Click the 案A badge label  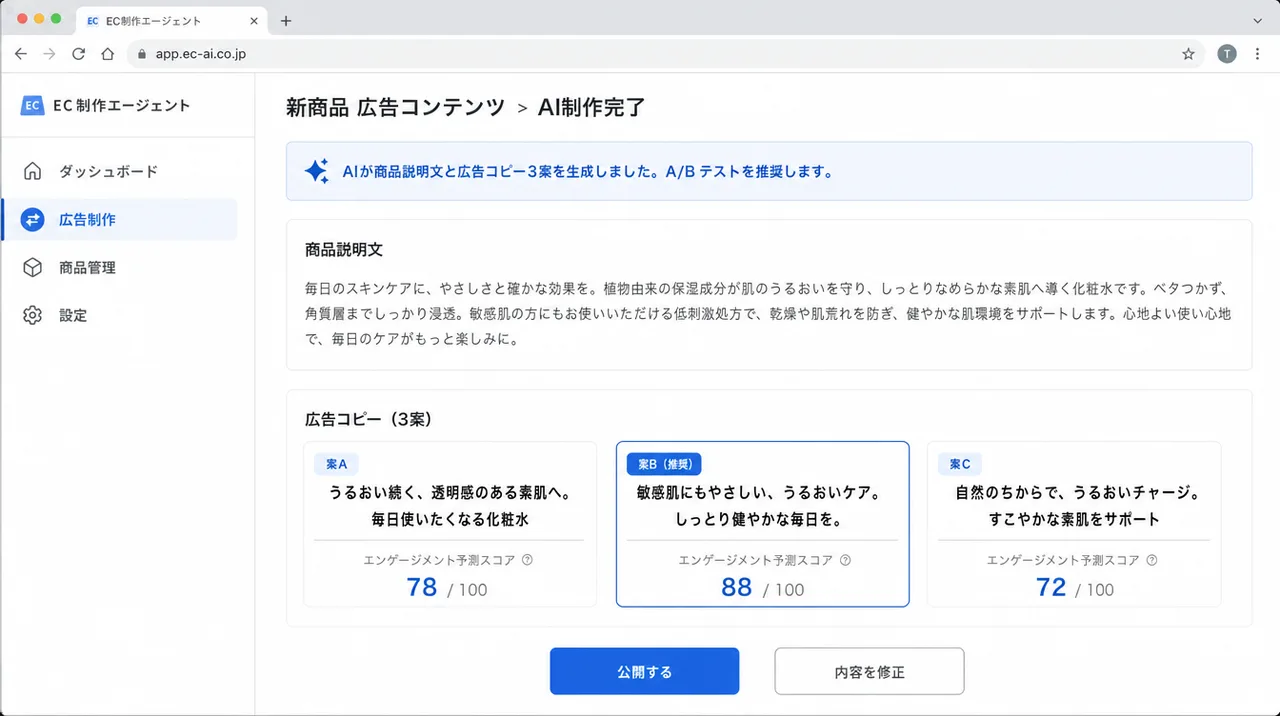[x=337, y=464]
